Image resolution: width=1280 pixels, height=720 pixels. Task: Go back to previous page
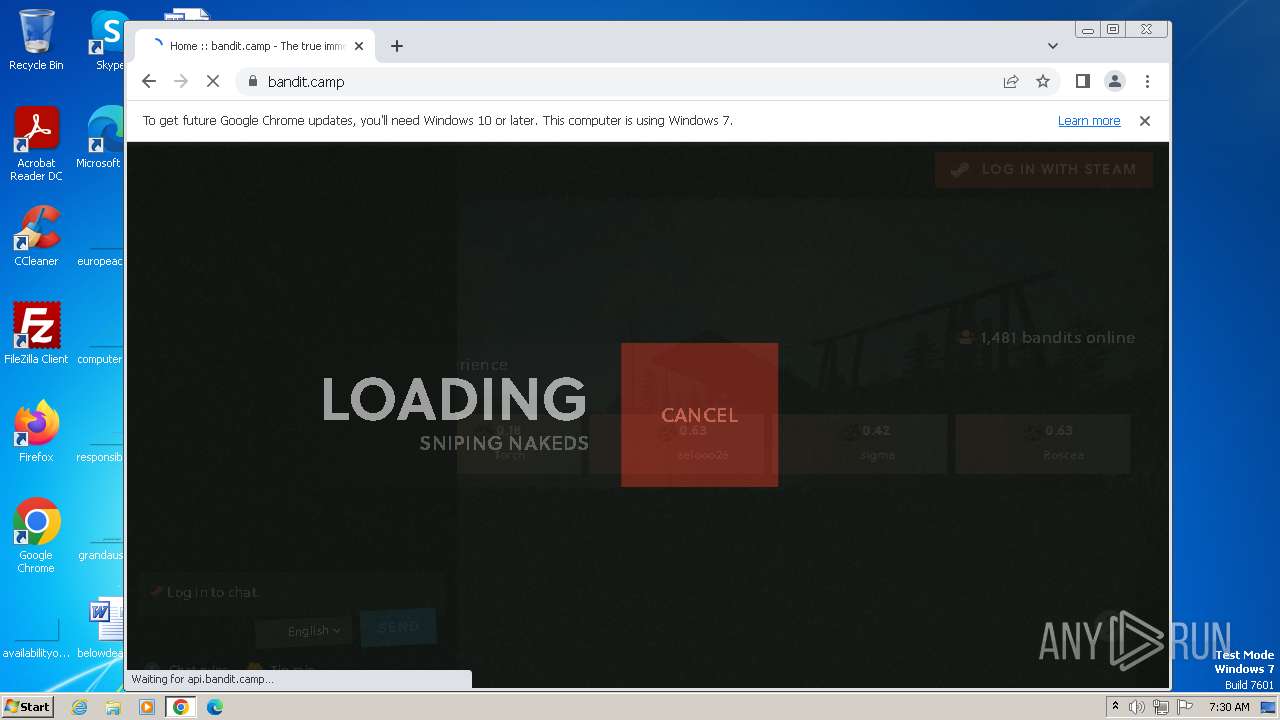149,82
